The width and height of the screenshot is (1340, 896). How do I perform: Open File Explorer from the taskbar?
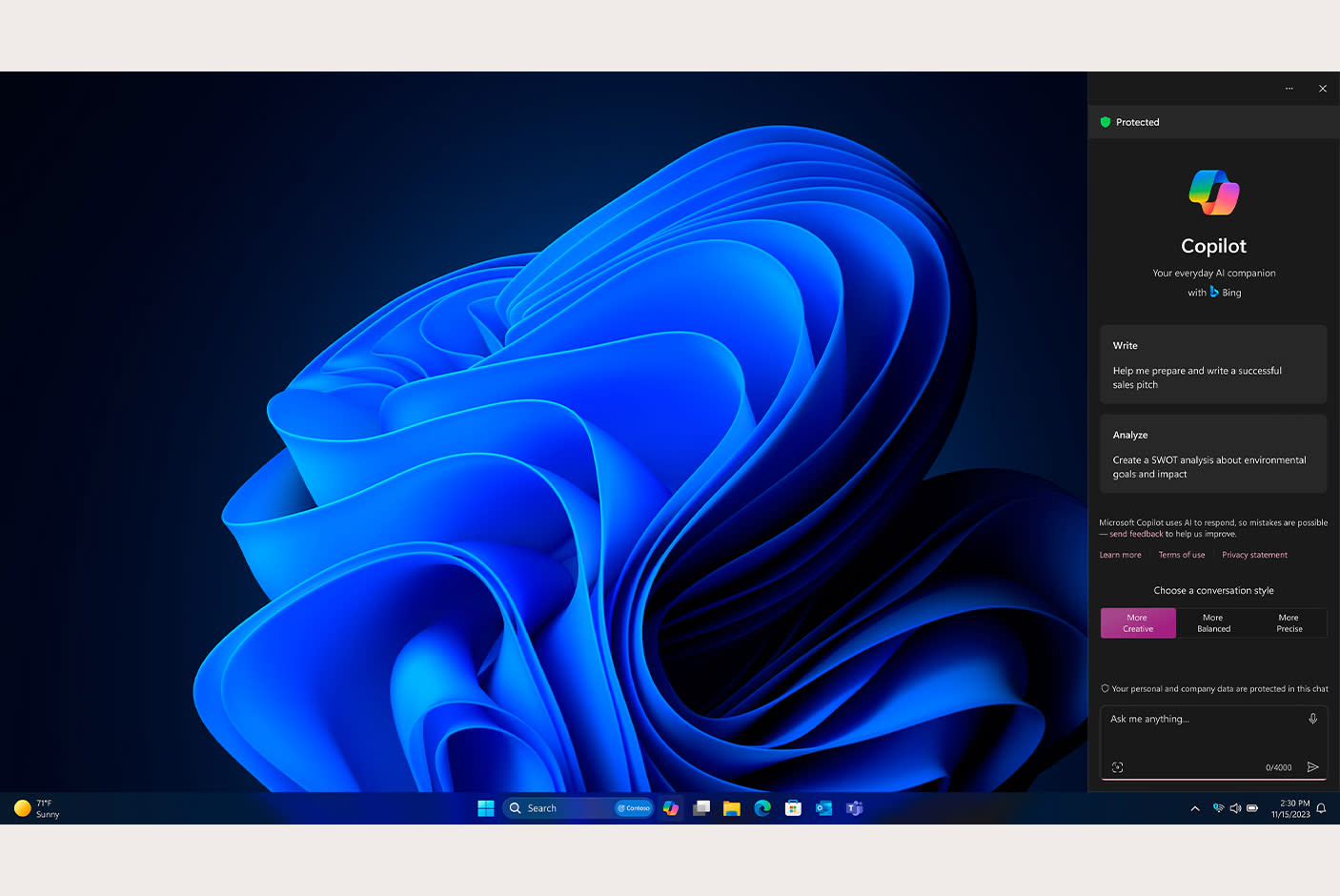coord(732,808)
